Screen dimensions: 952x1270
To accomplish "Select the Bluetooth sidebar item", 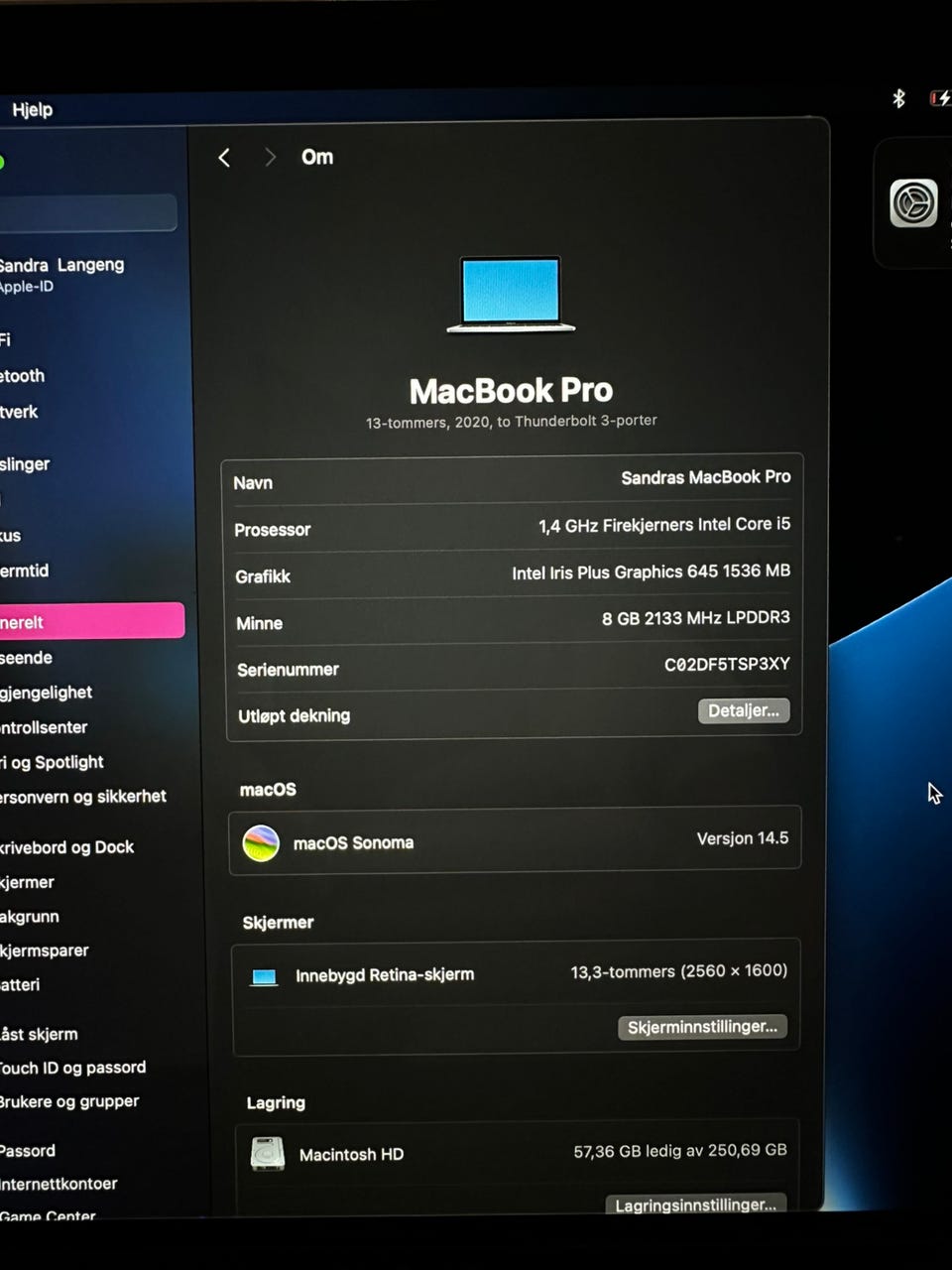I will tap(22, 376).
